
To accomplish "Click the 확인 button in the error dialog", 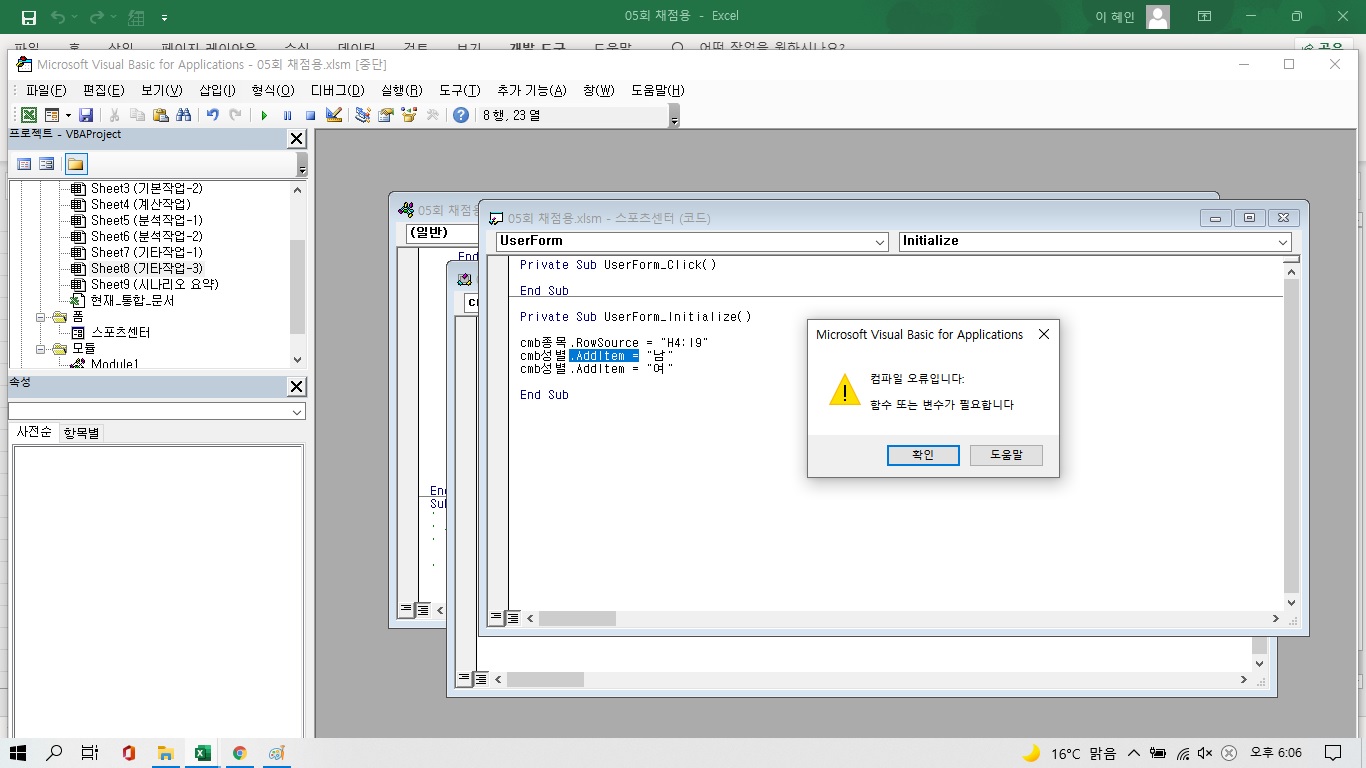I will [x=922, y=455].
